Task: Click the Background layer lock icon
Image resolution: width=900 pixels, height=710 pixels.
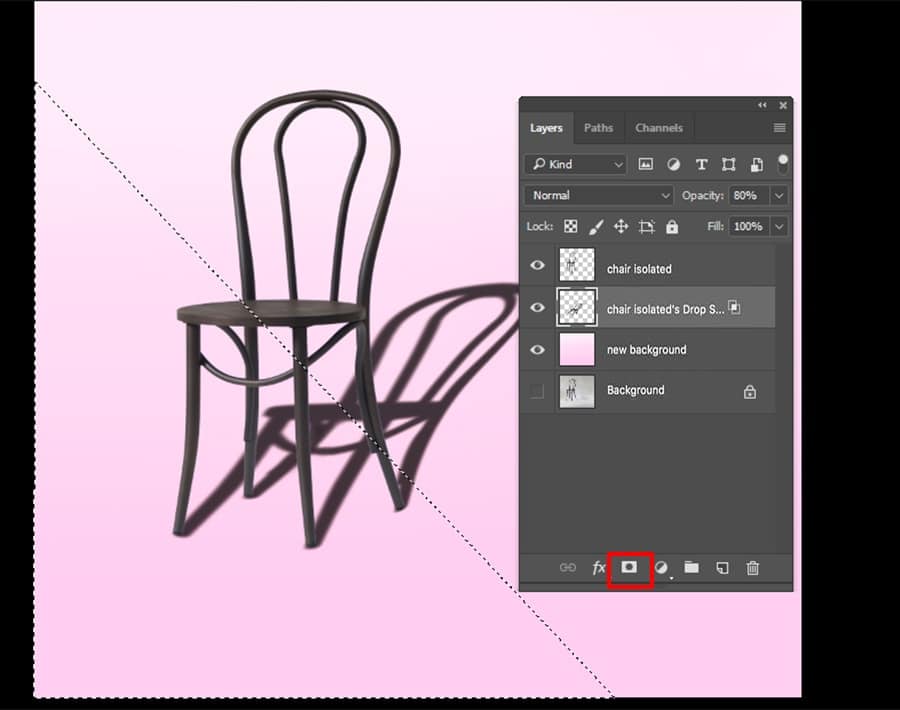Action: (x=750, y=391)
